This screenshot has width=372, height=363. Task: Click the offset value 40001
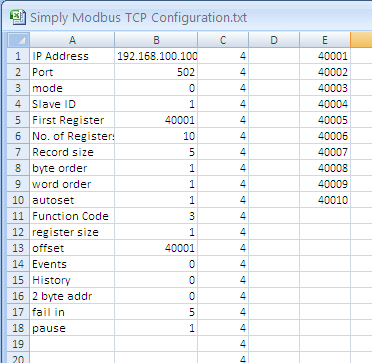[156, 248]
